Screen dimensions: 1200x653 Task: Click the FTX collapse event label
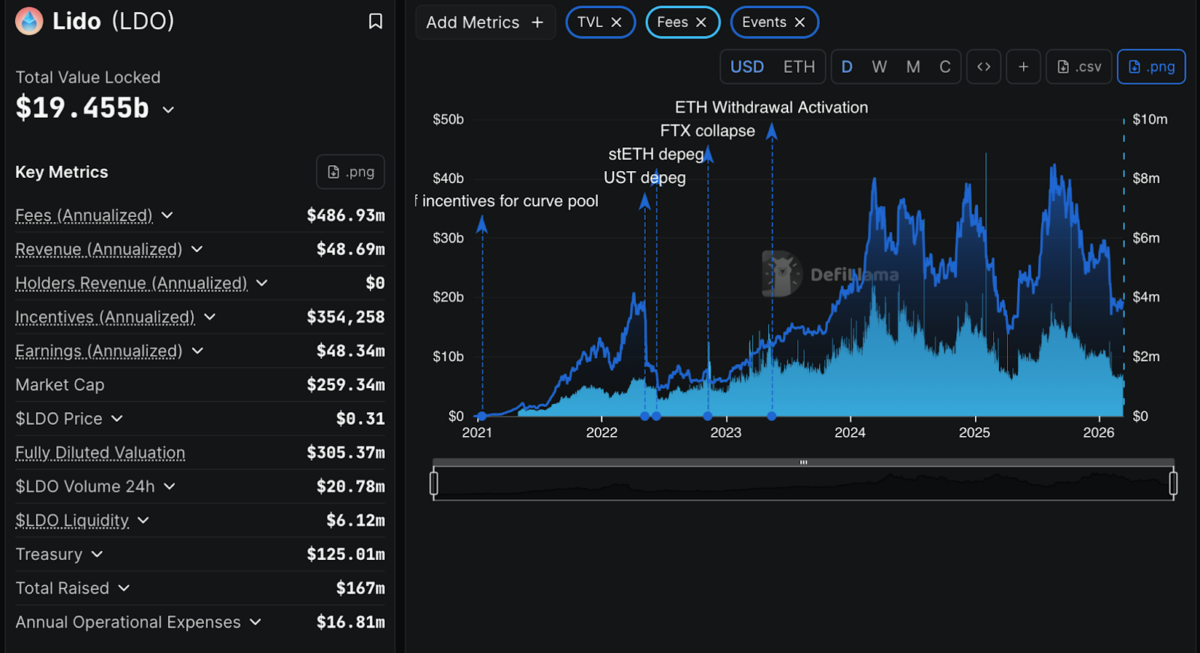[708, 131]
